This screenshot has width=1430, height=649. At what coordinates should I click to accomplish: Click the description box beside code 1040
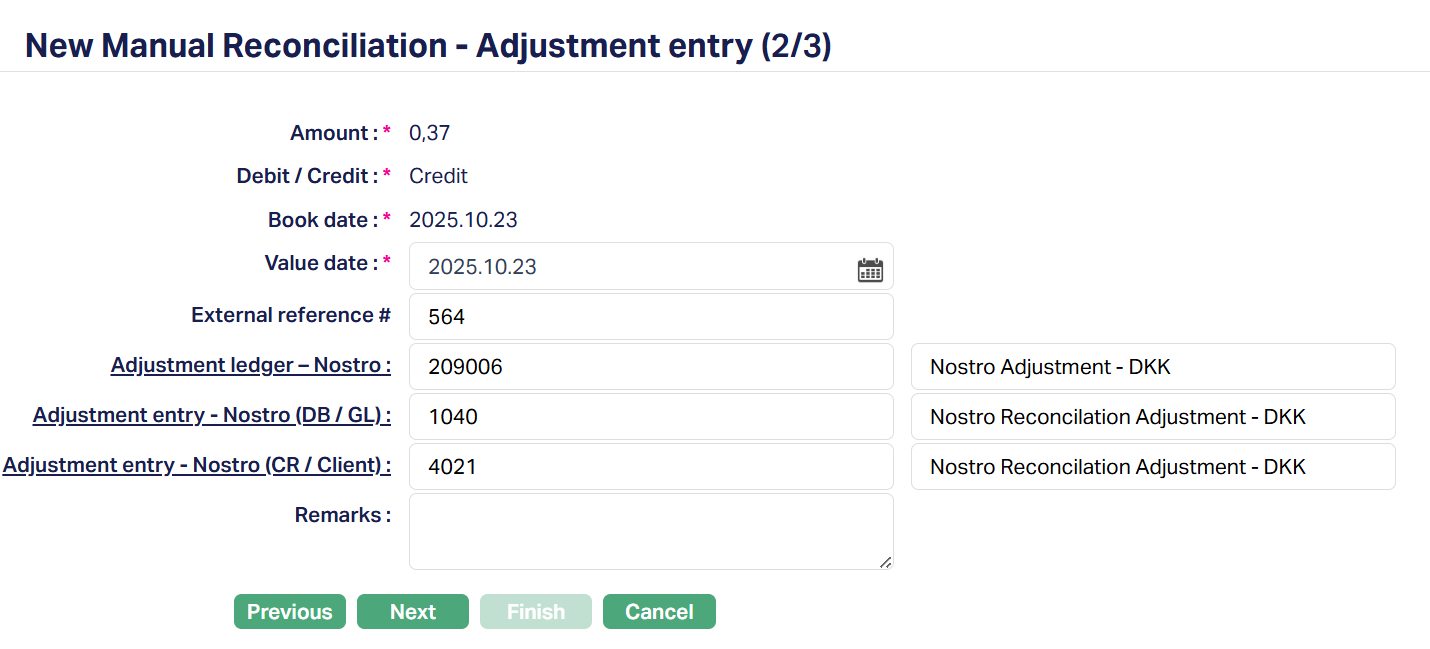(1152, 417)
